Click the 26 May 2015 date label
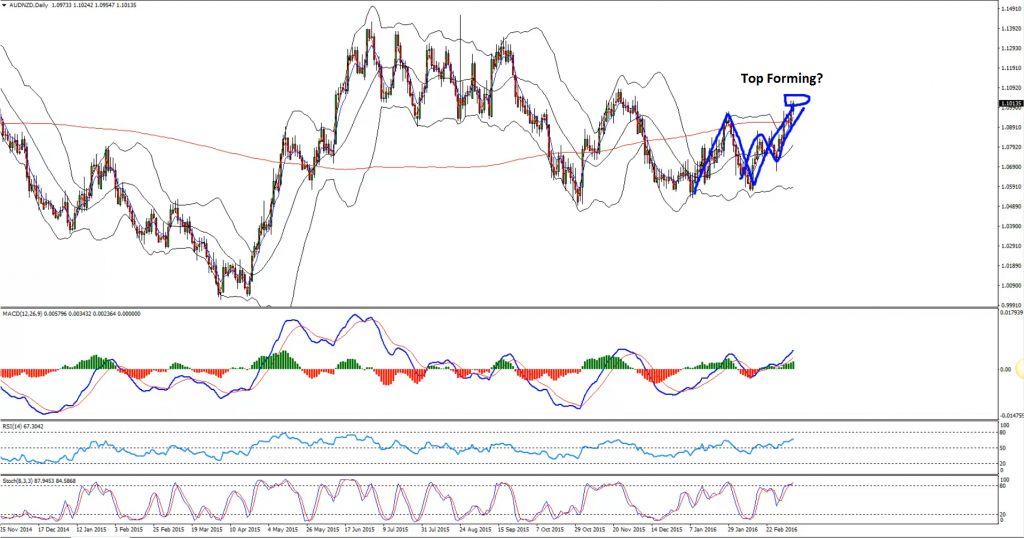This screenshot has width=1024, height=538. point(322,530)
